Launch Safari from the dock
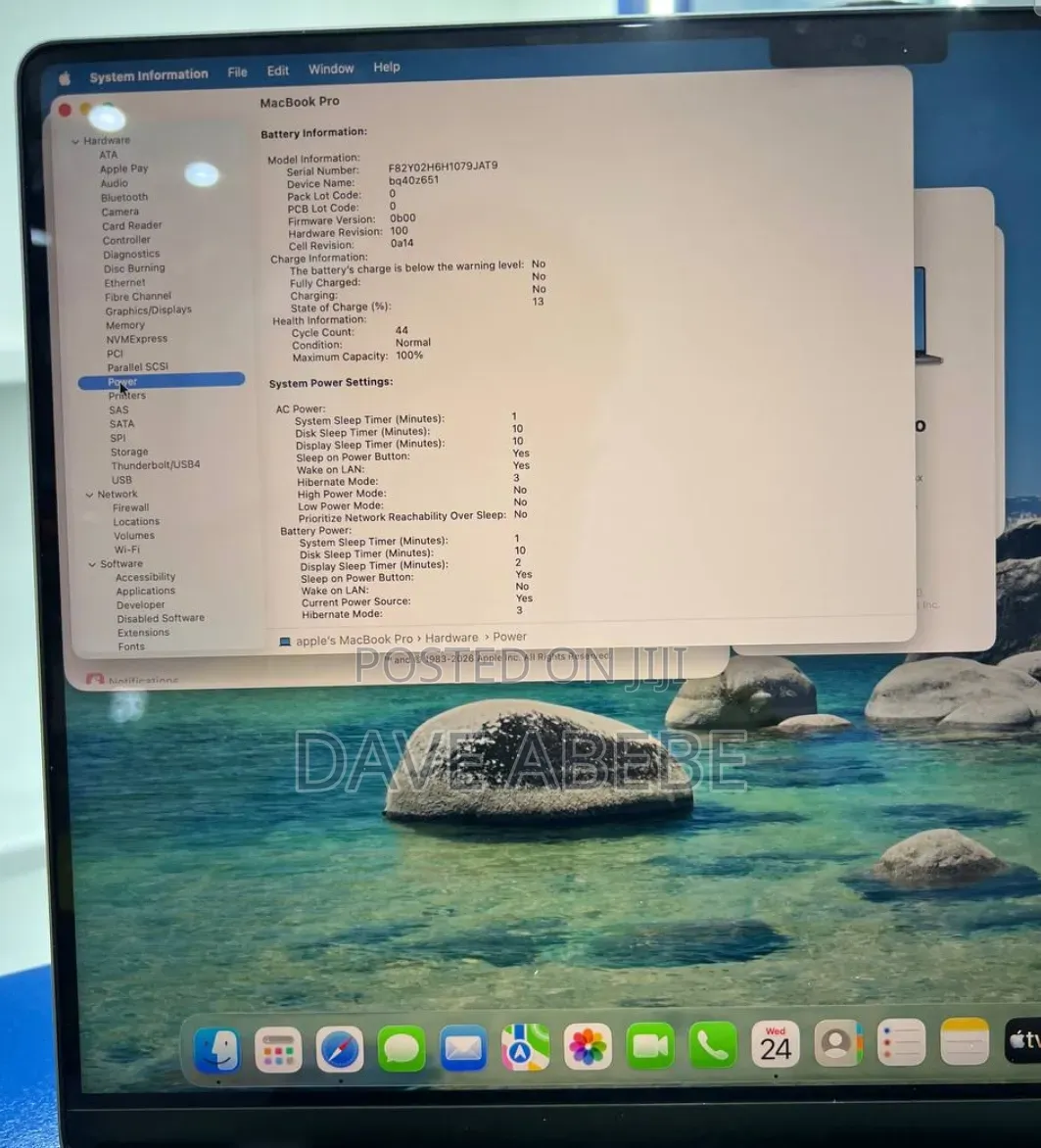Screen dimensions: 1041x1148 click(340, 1048)
